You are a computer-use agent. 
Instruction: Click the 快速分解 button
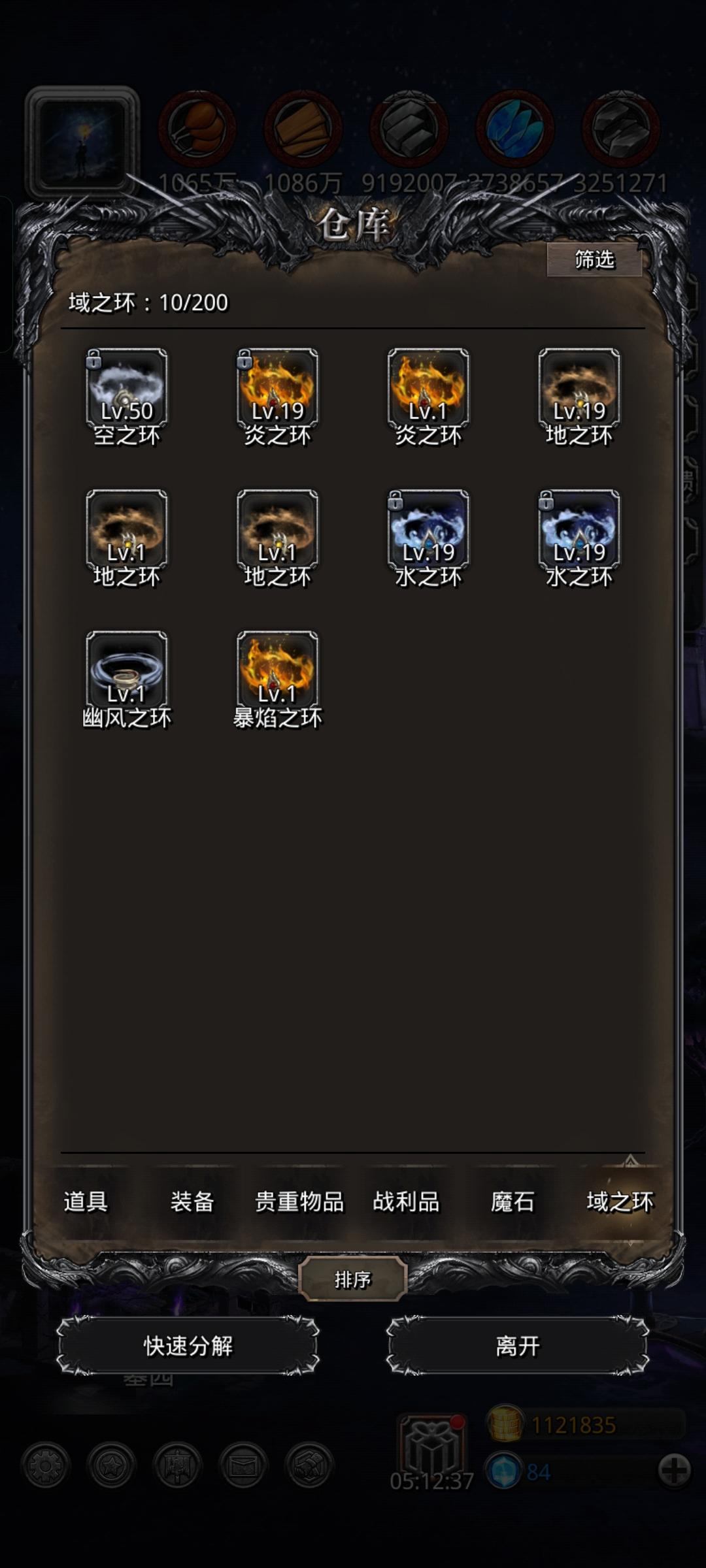[188, 1346]
